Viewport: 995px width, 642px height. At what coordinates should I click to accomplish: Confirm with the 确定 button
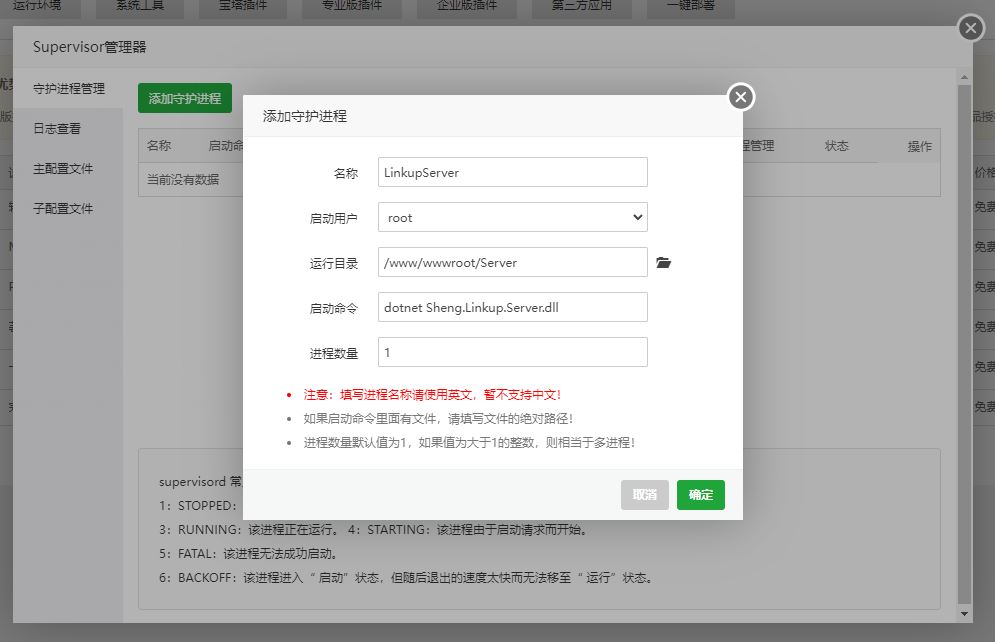[x=700, y=495]
